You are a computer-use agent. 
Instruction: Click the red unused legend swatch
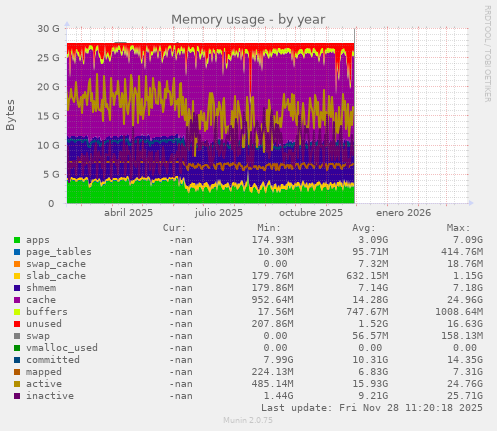[x=17, y=324]
